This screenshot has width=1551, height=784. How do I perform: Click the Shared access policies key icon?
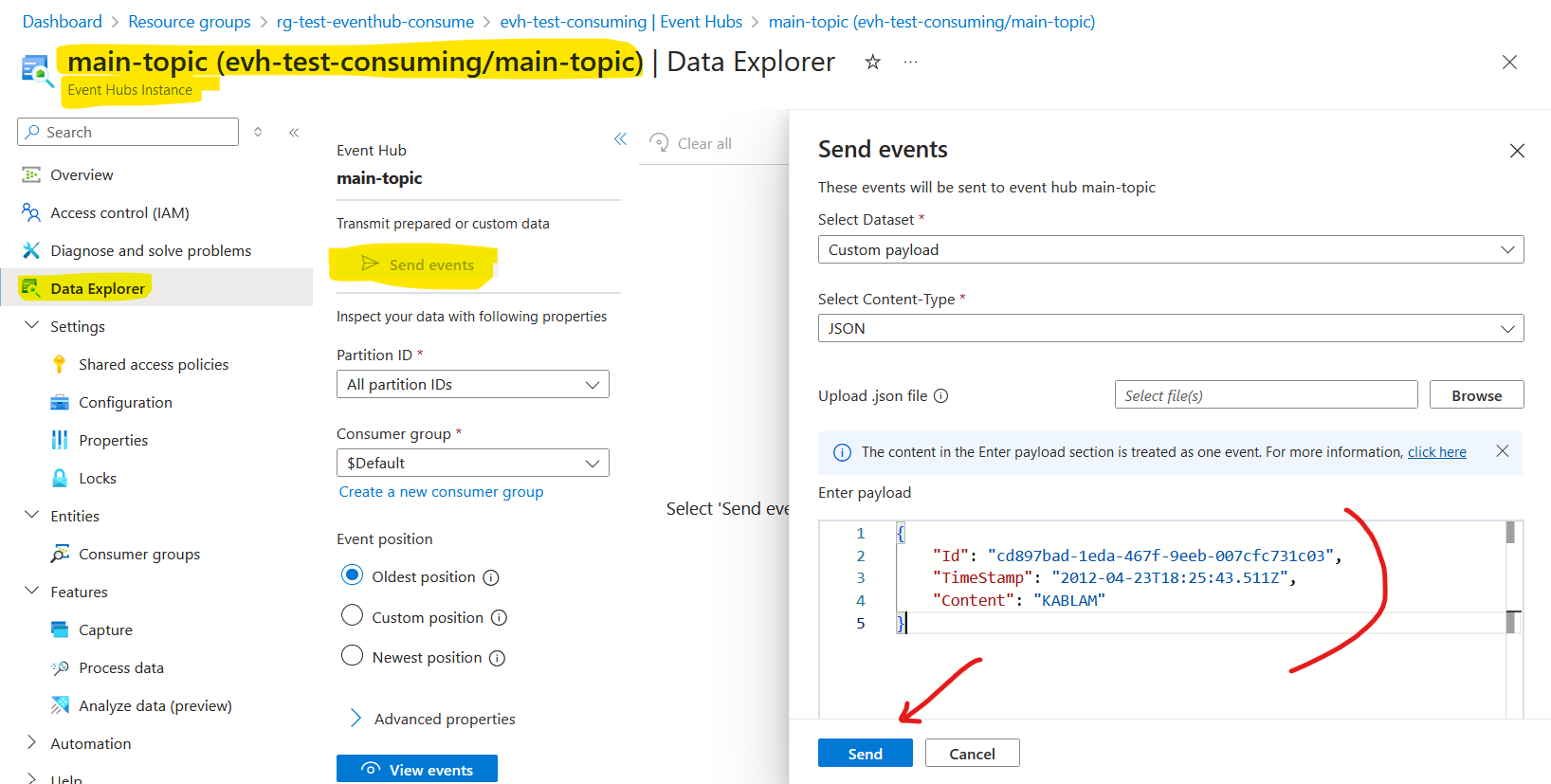60,364
